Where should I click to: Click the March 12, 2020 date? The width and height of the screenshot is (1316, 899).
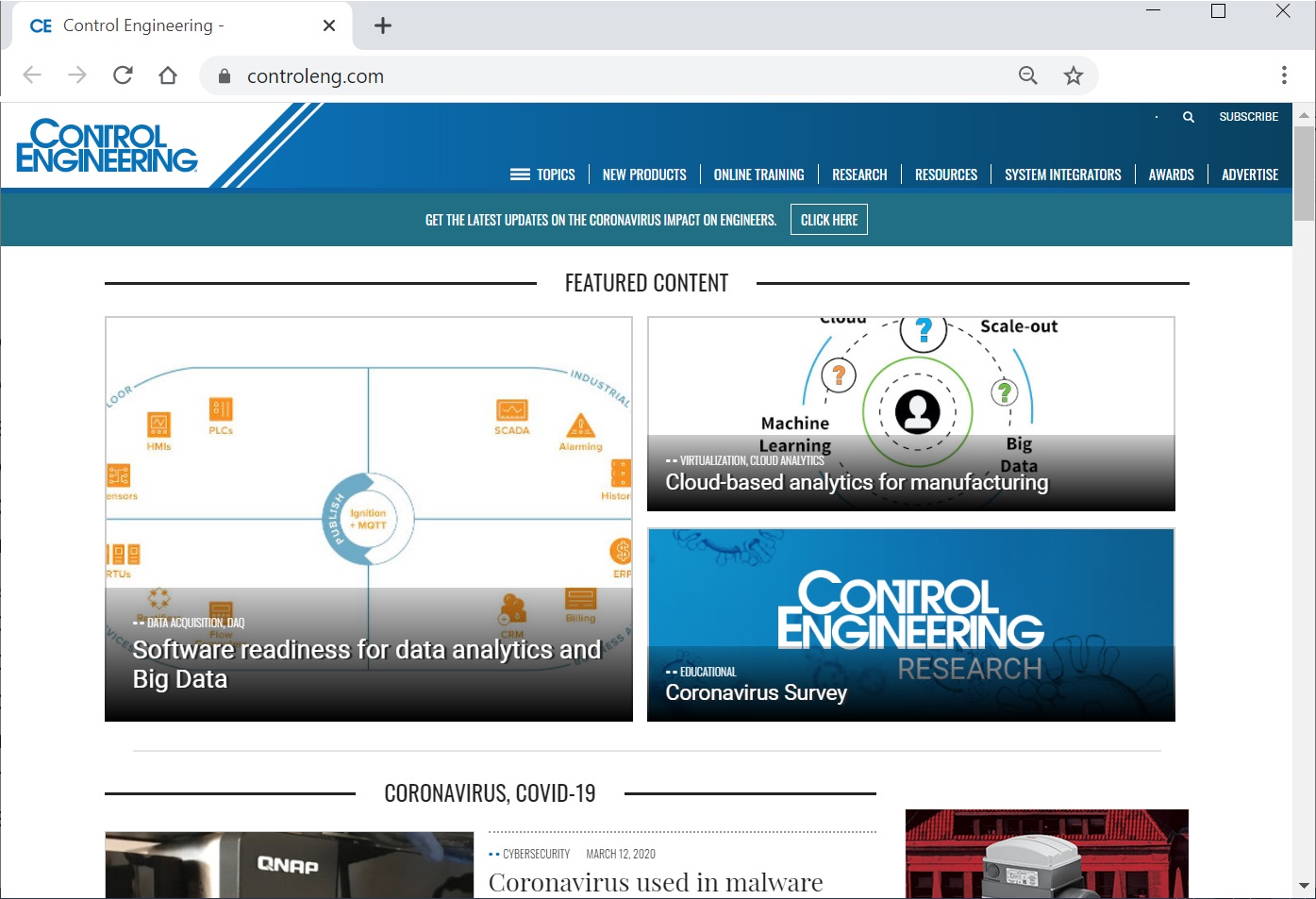[621, 854]
